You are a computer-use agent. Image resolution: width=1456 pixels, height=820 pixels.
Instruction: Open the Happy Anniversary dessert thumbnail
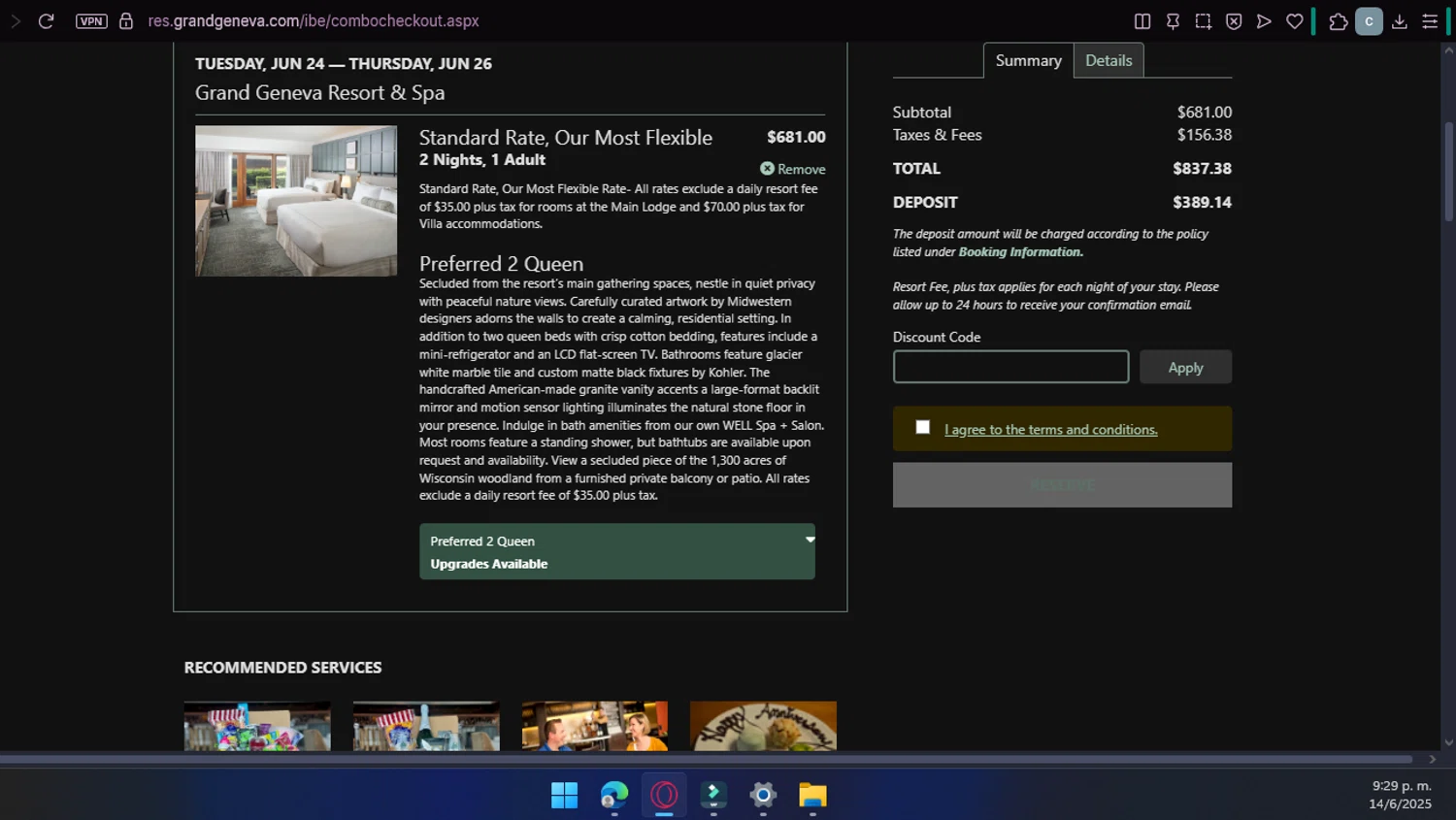[763, 726]
